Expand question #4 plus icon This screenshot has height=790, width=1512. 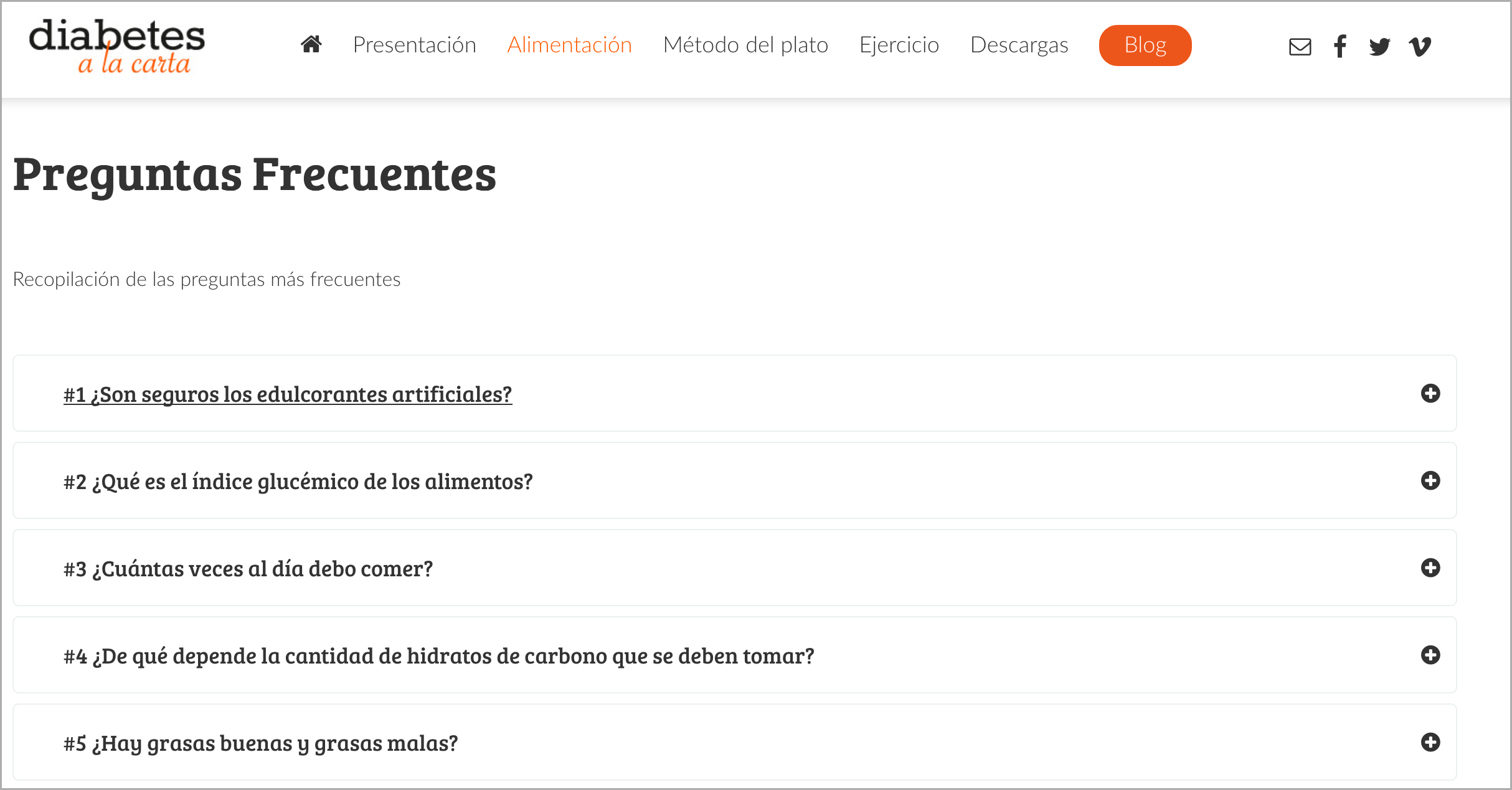(1430, 655)
